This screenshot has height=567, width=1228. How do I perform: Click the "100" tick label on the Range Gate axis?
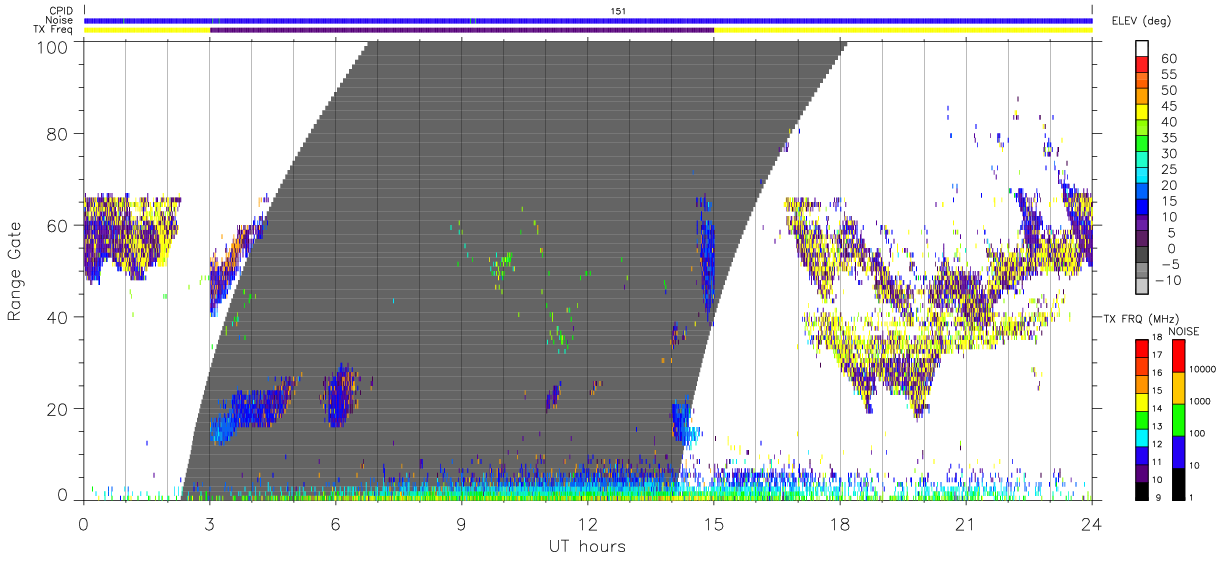pyautogui.click(x=54, y=47)
